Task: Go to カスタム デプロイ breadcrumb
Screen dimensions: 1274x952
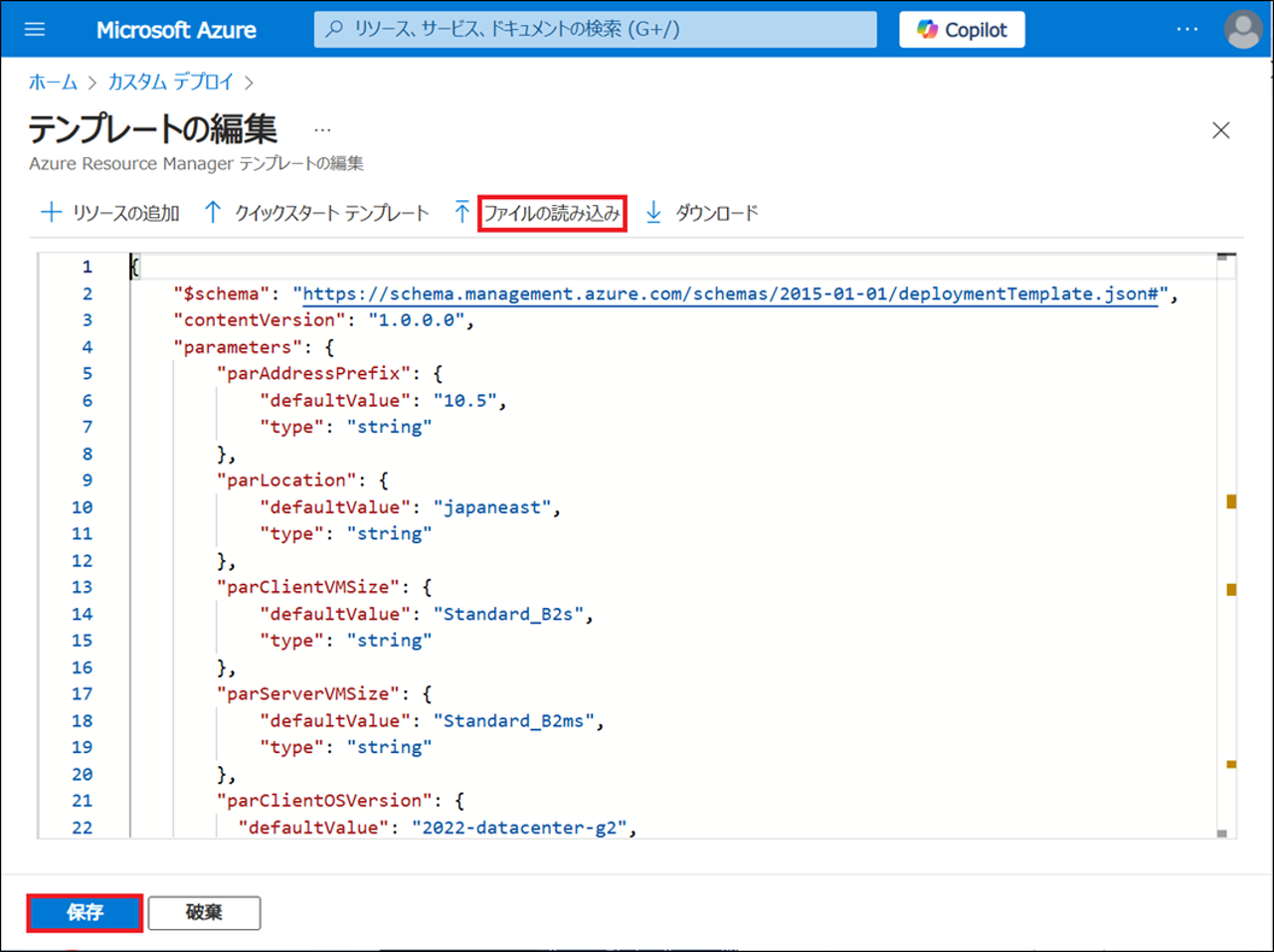Action: pos(170,83)
